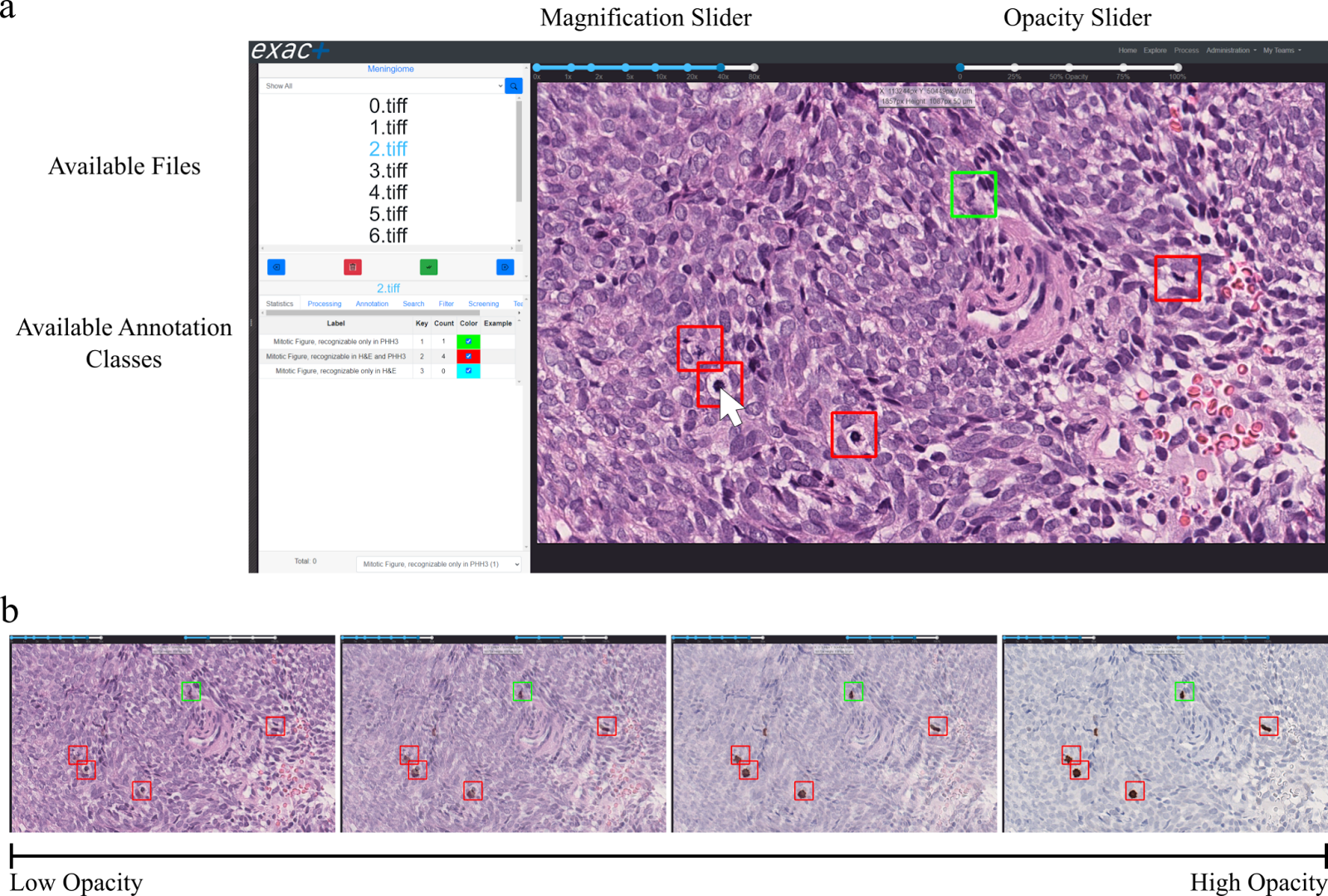1328x896 pixels.
Task: Select the red annotation box under the cursor
Action: tap(720, 384)
